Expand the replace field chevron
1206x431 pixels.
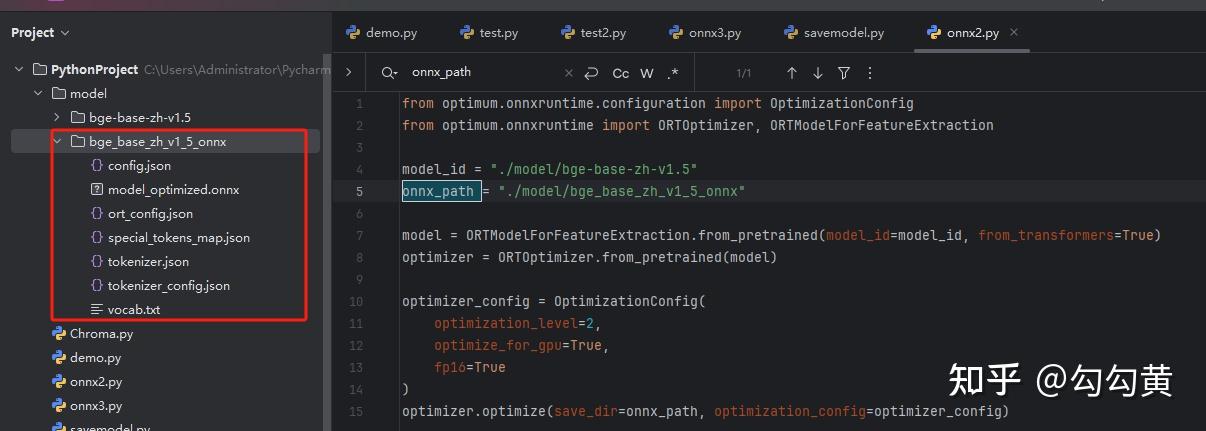pos(348,73)
